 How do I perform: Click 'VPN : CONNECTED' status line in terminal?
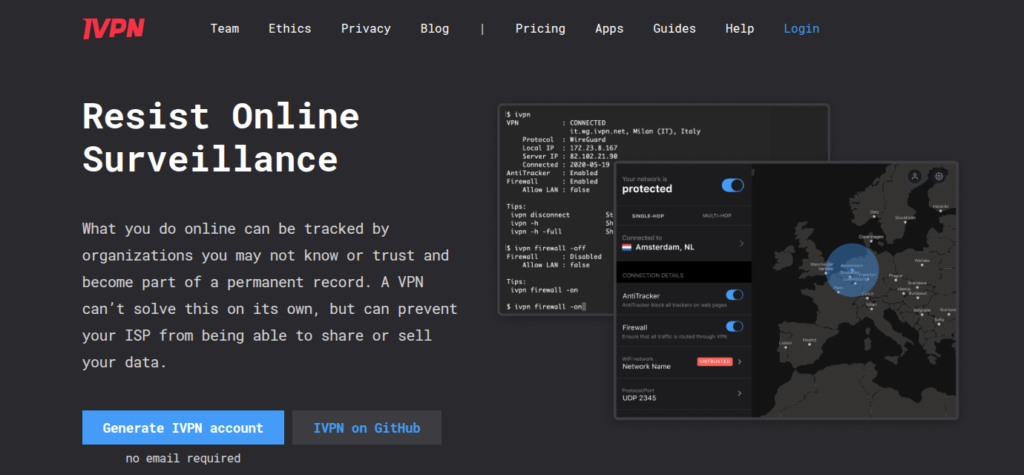tap(556, 123)
